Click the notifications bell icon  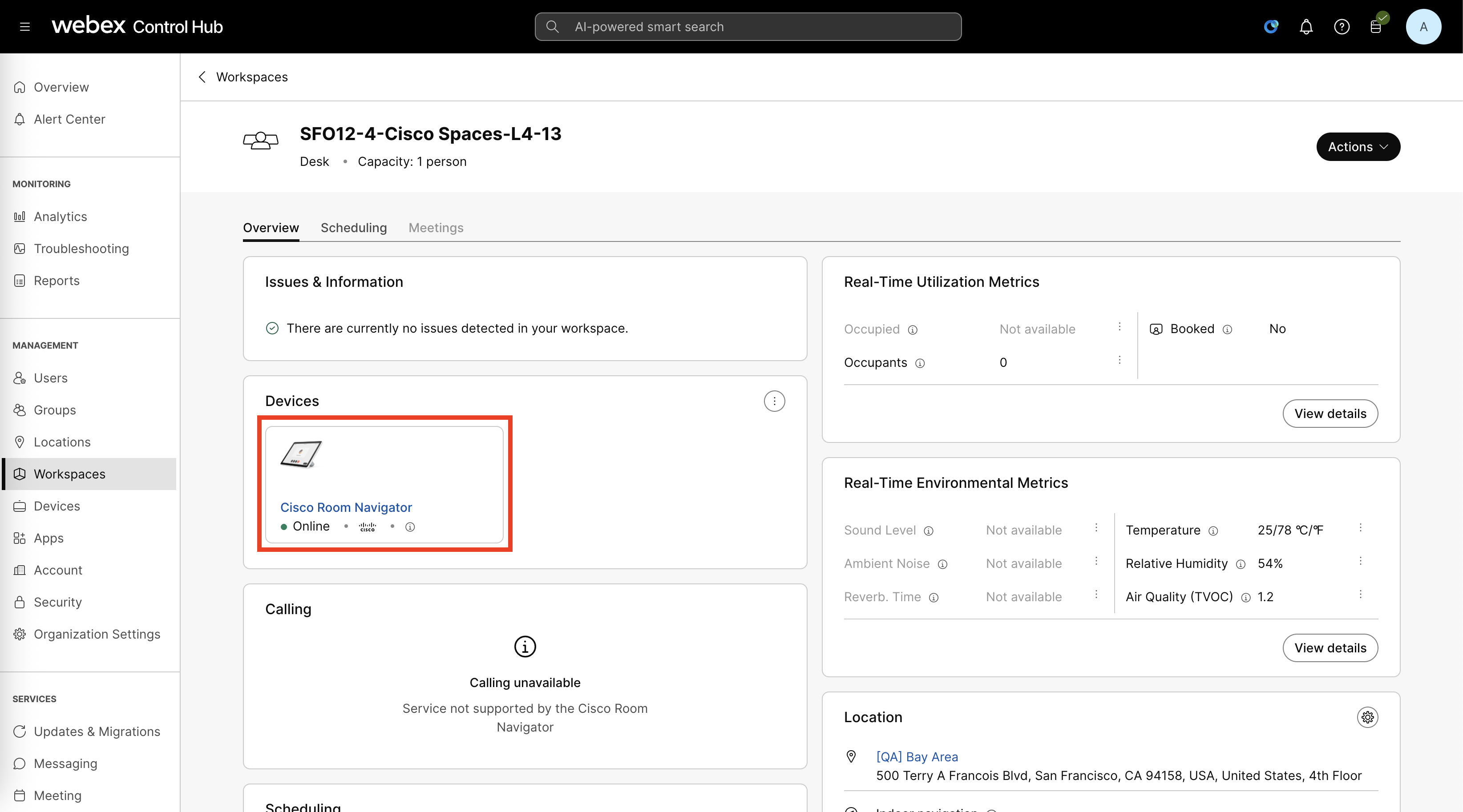[1305, 27]
